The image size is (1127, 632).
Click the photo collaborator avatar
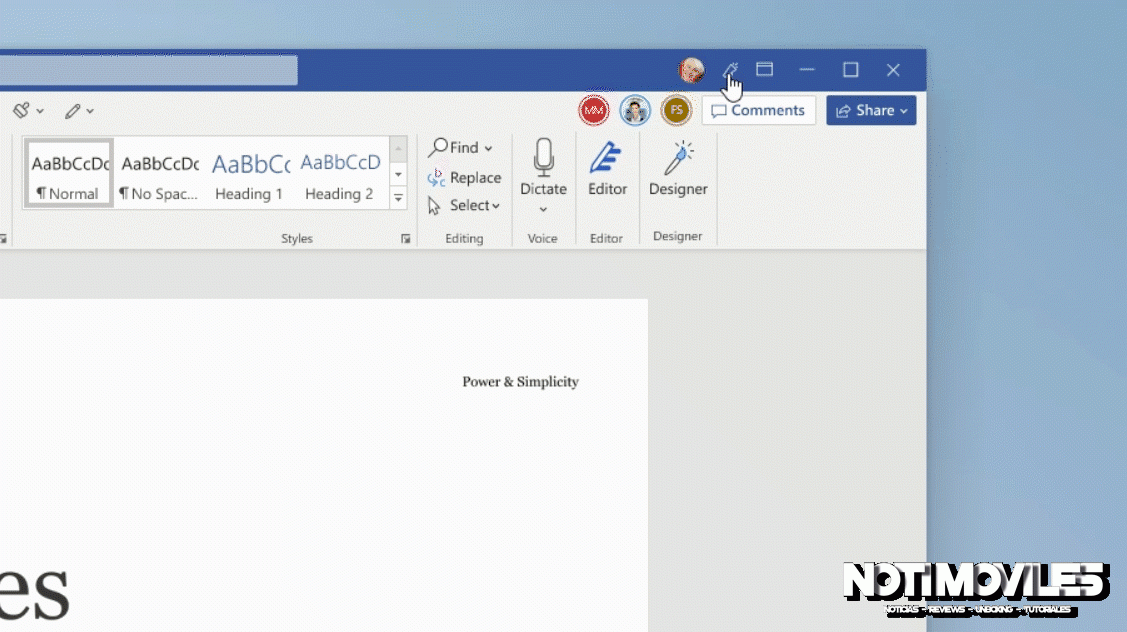pos(635,111)
